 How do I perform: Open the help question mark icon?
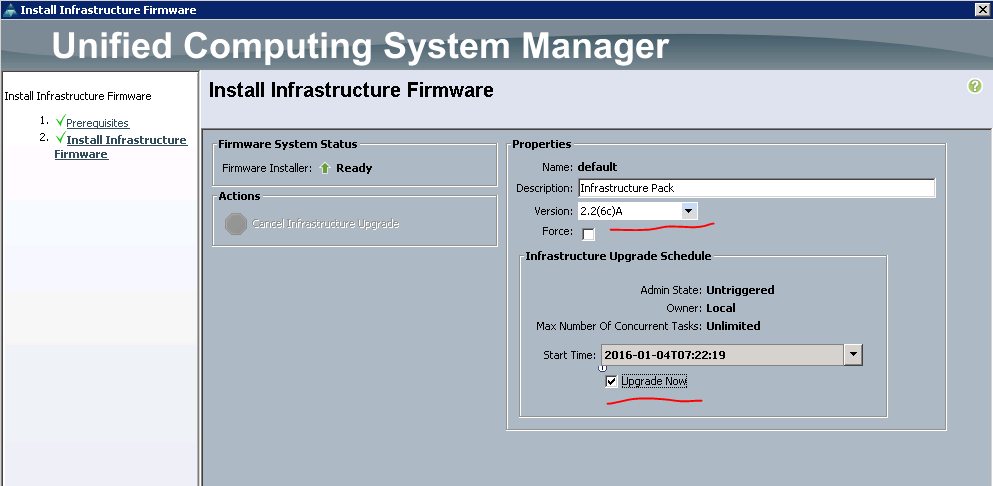pos(975,86)
